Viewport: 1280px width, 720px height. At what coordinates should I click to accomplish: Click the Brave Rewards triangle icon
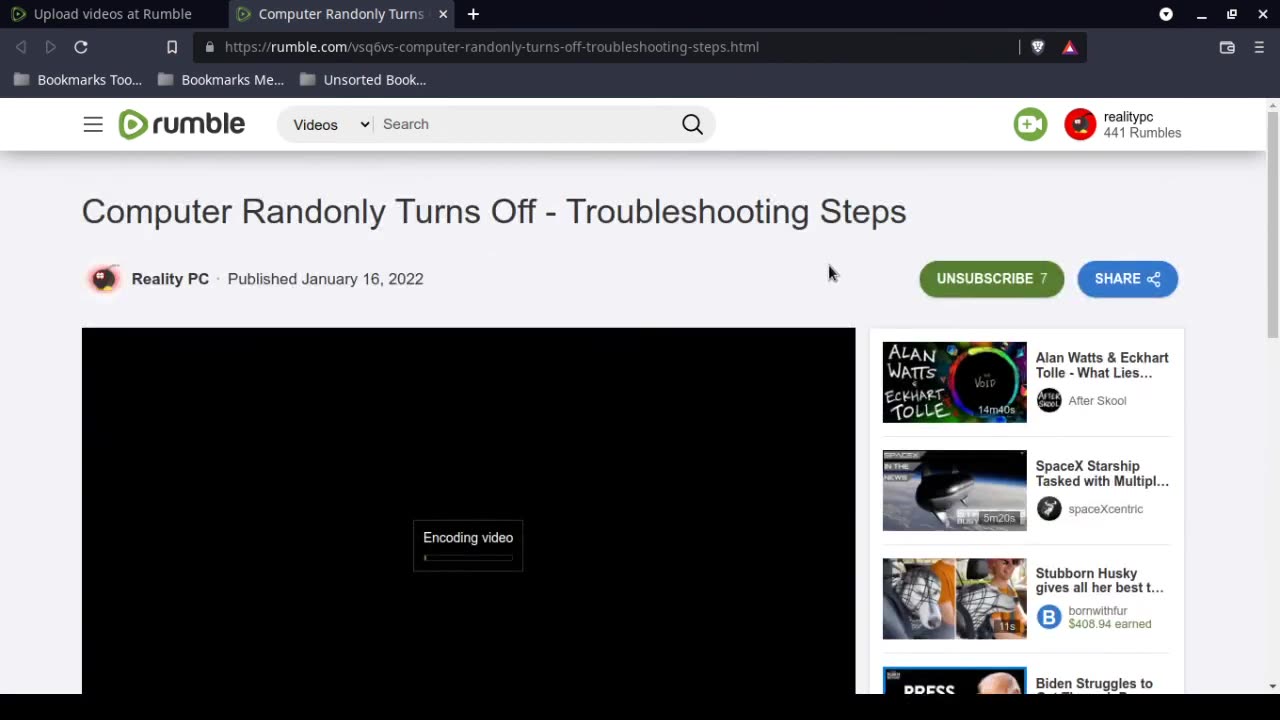(x=1070, y=47)
